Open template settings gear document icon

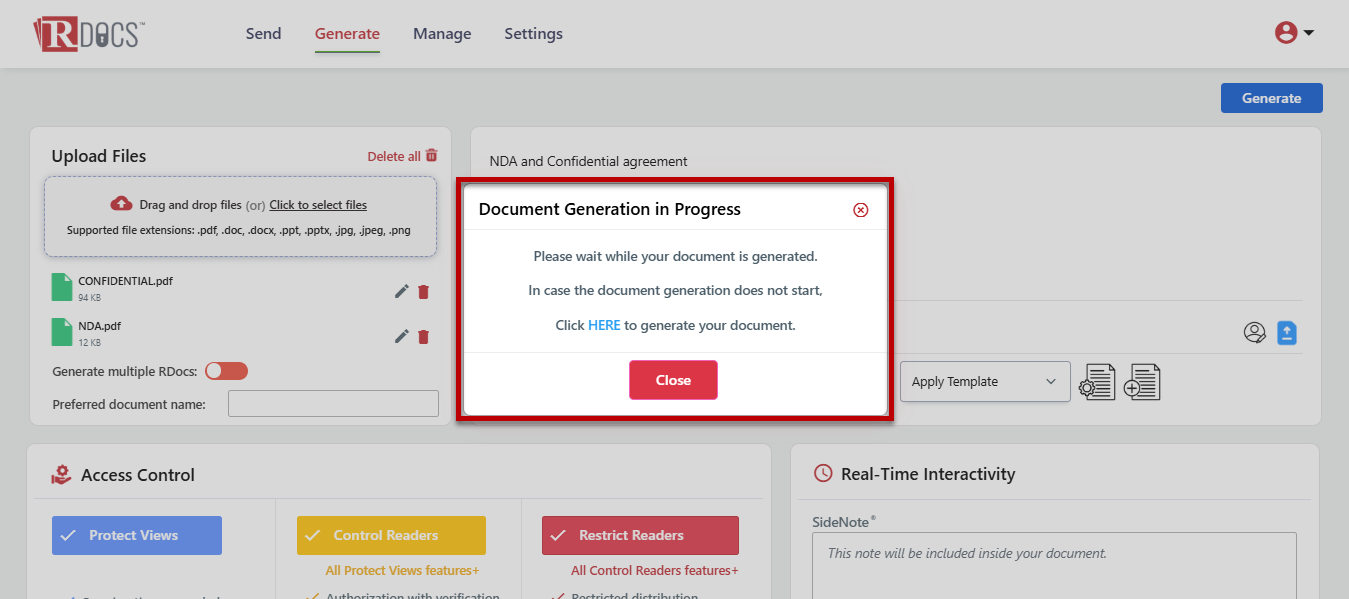click(x=1096, y=382)
